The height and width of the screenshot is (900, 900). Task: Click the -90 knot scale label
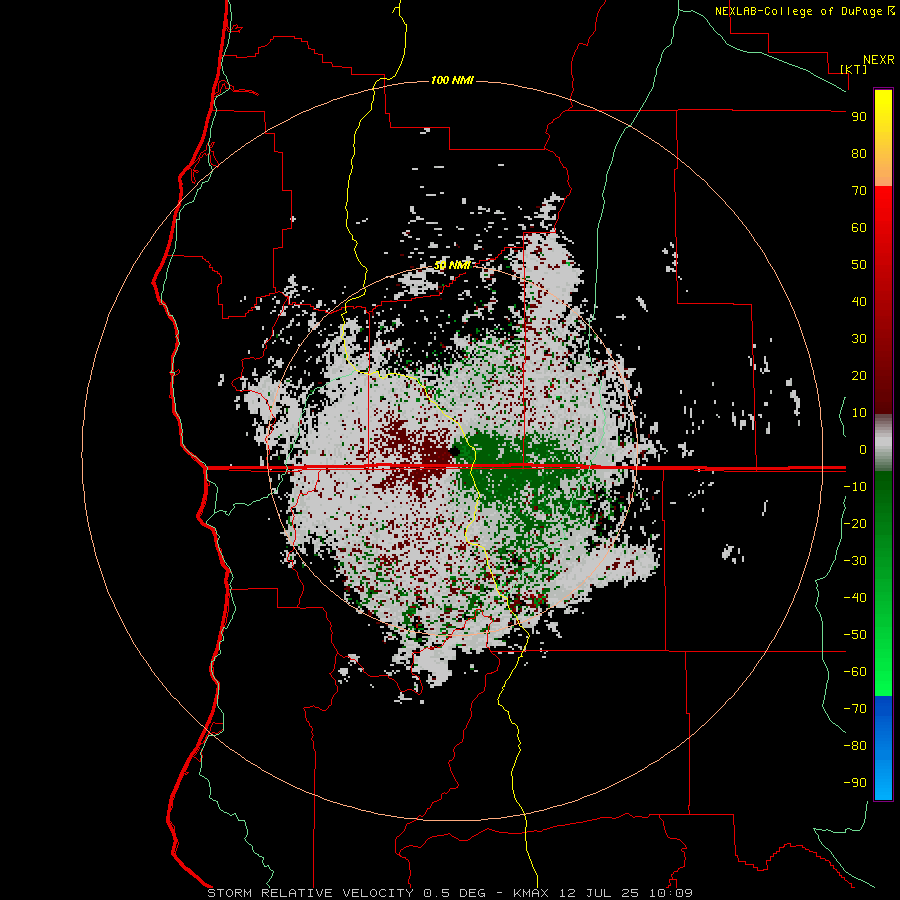(855, 783)
